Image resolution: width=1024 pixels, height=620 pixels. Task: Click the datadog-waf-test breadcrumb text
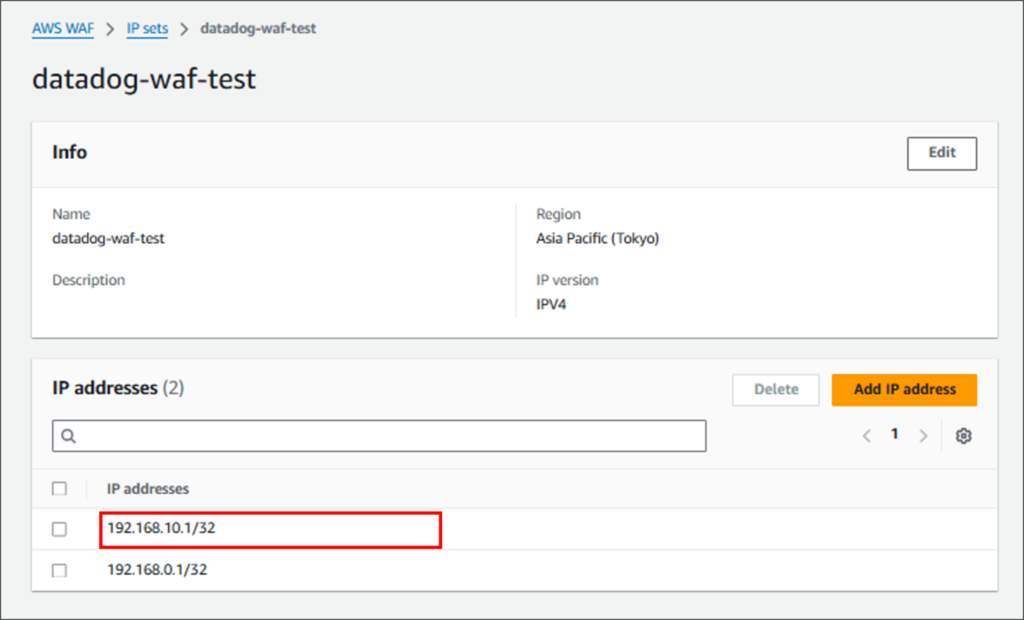(258, 29)
